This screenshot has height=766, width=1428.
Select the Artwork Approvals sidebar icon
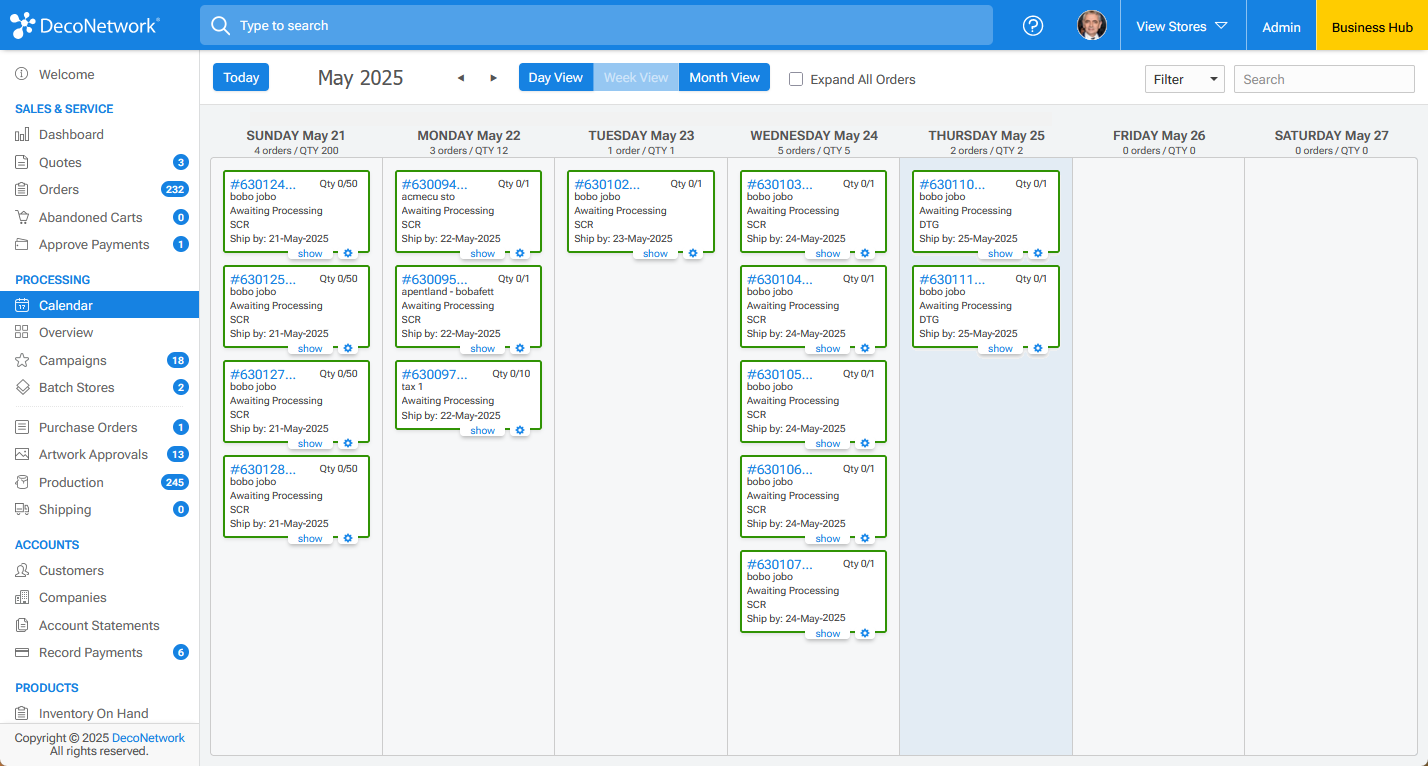coord(22,454)
